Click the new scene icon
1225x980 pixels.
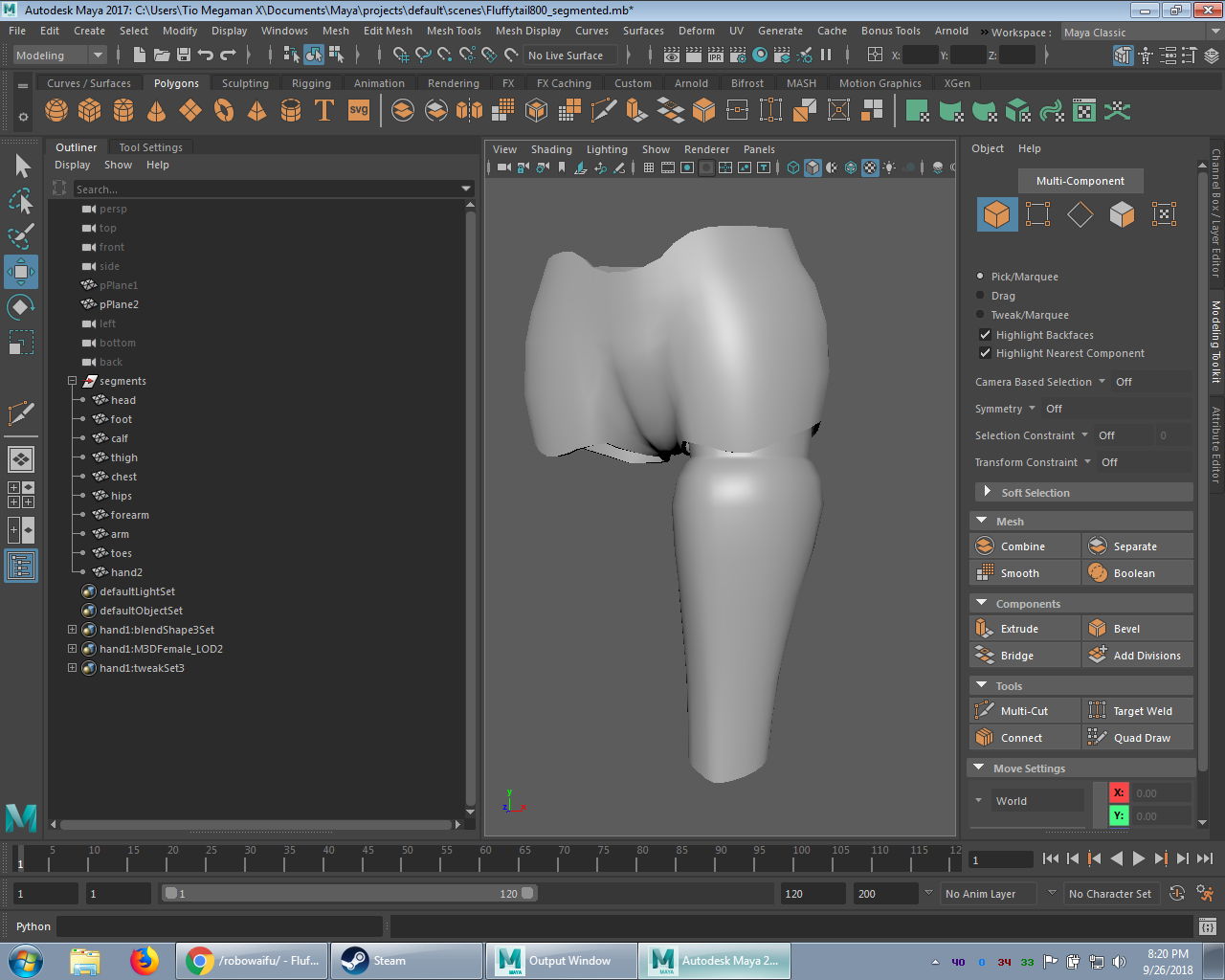coord(140,56)
